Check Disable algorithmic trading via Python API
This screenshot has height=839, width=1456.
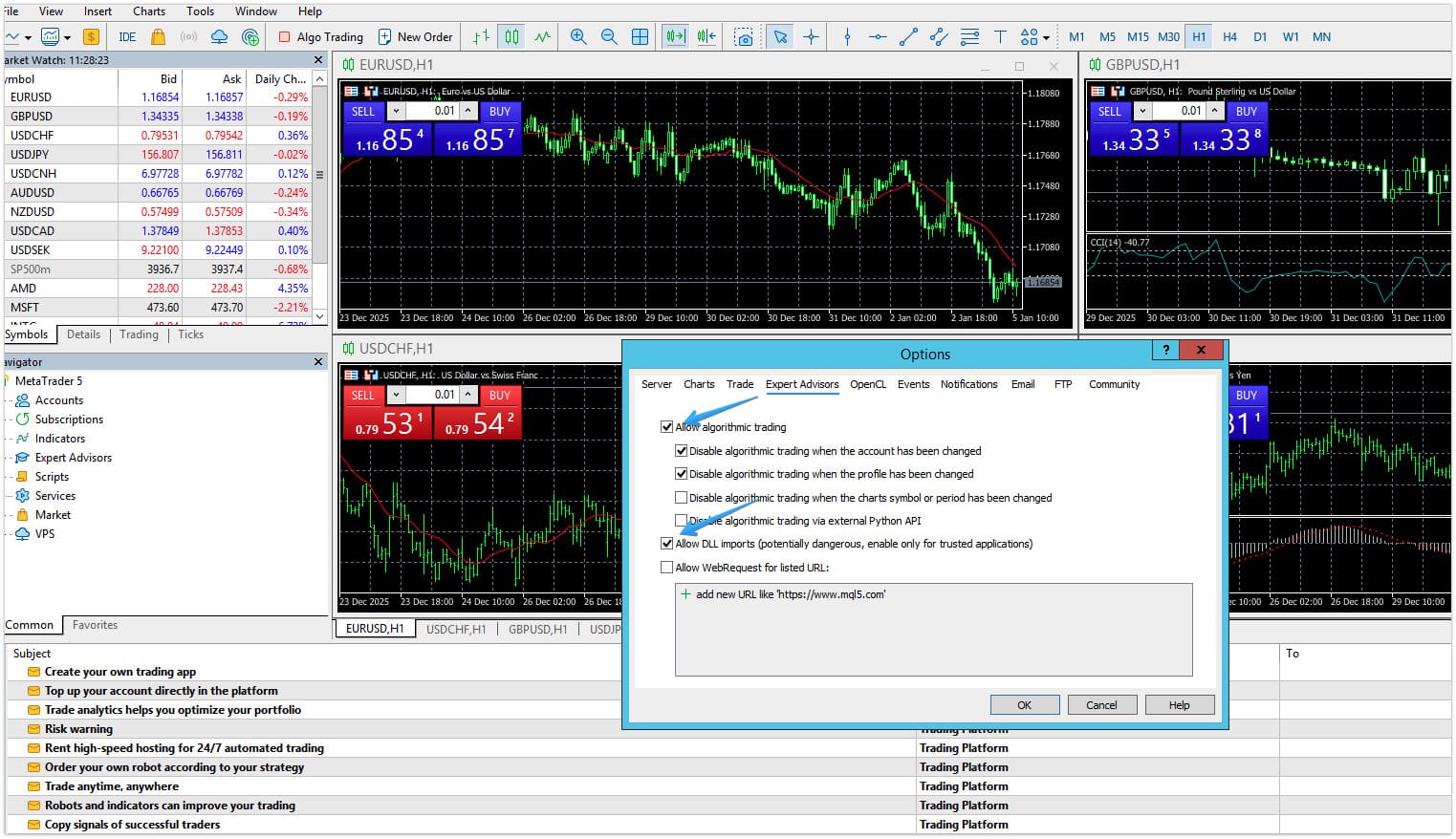682,521
